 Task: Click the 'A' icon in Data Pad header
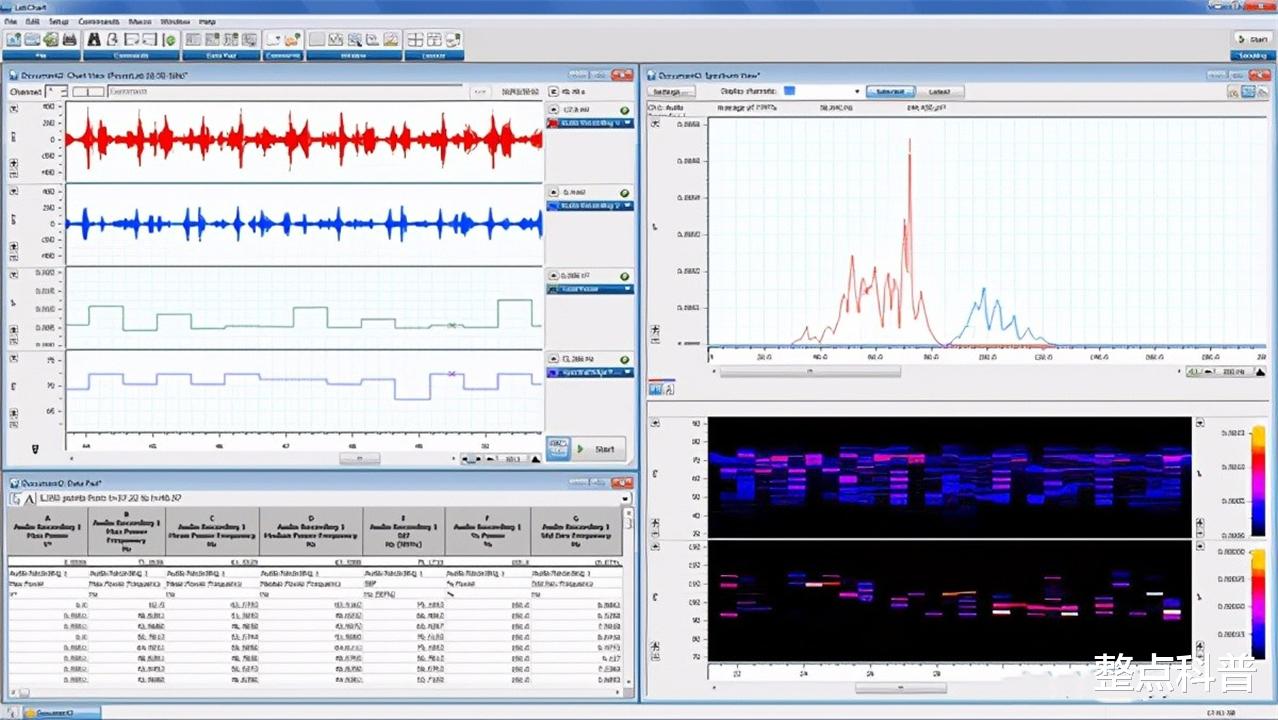(x=28, y=497)
